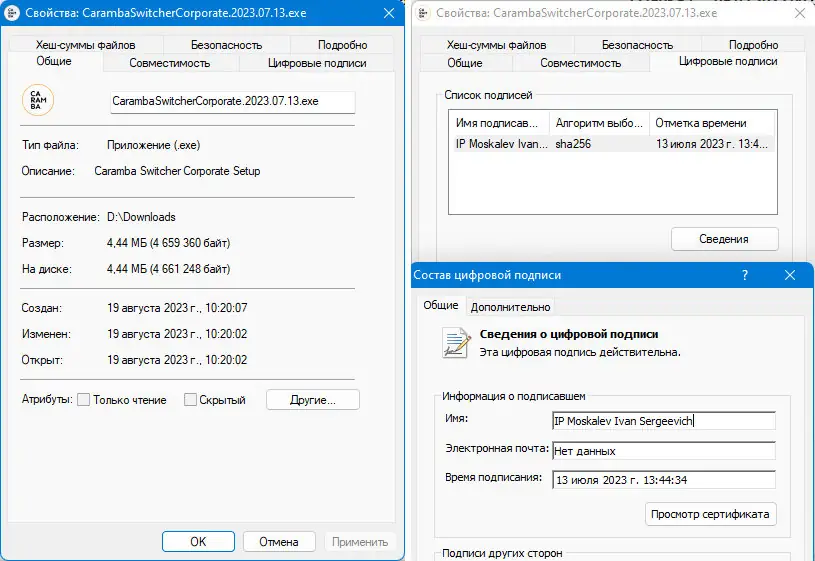Click the '13 июля 2023 г. 13:4...' timestamp cell
This screenshot has height=561, width=815.
click(712, 144)
